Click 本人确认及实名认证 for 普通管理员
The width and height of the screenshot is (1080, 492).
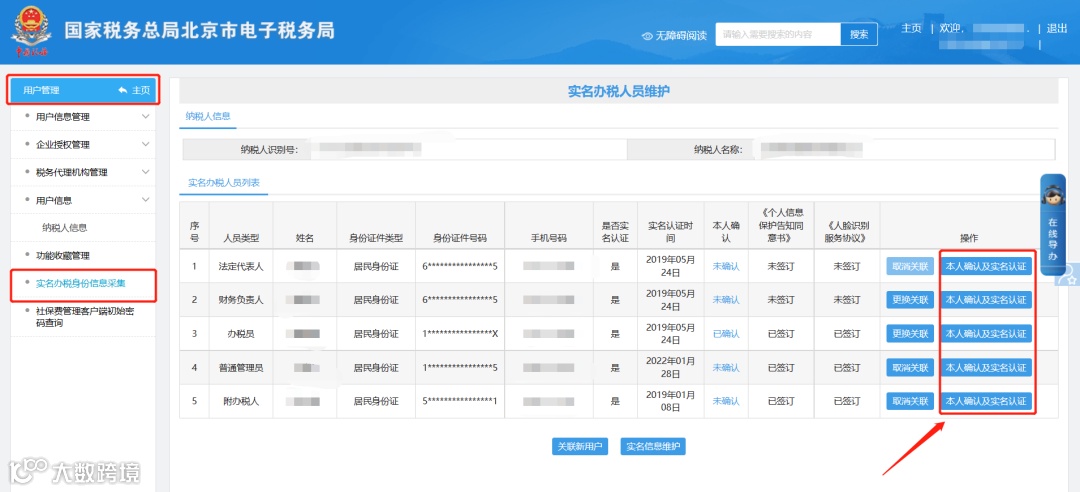click(x=986, y=367)
